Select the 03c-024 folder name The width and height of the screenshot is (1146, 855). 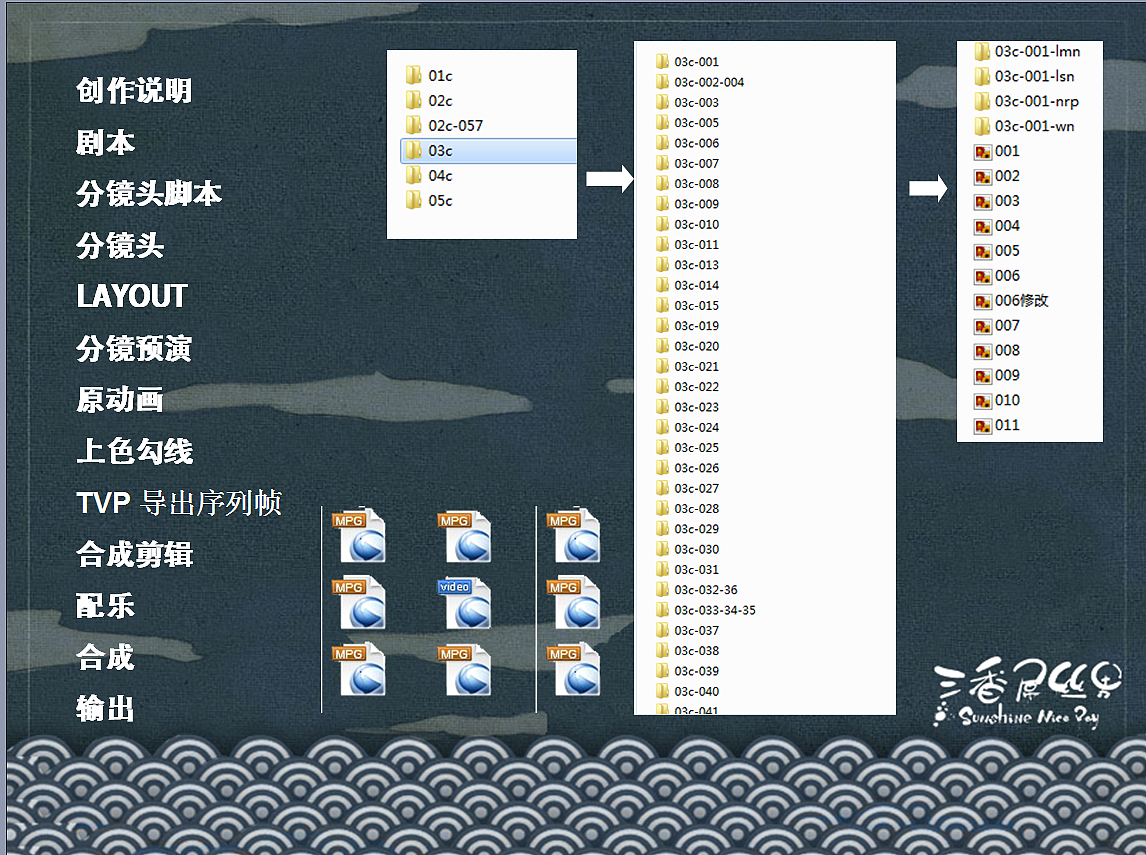click(697, 427)
